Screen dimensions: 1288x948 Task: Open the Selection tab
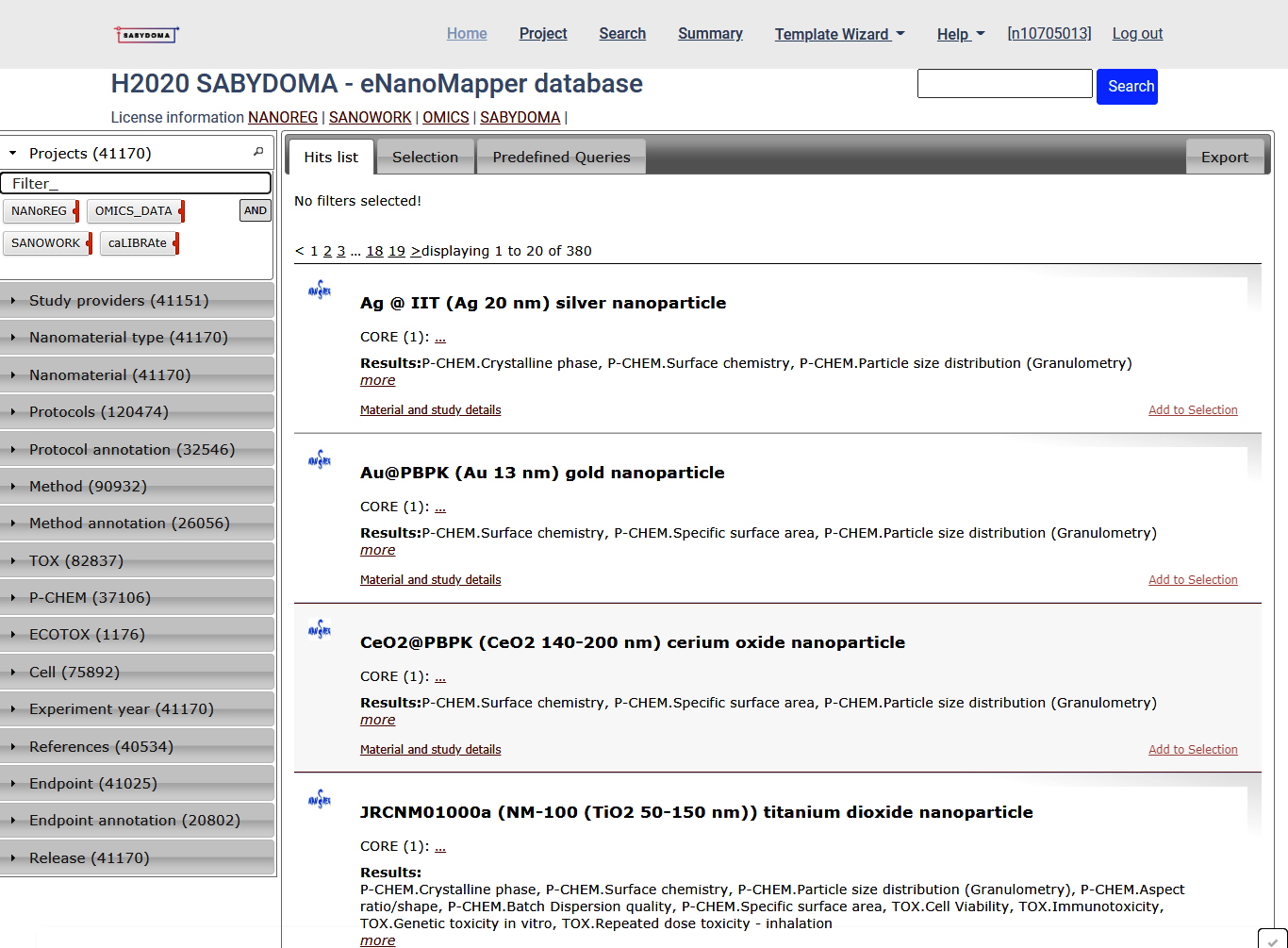click(x=425, y=158)
